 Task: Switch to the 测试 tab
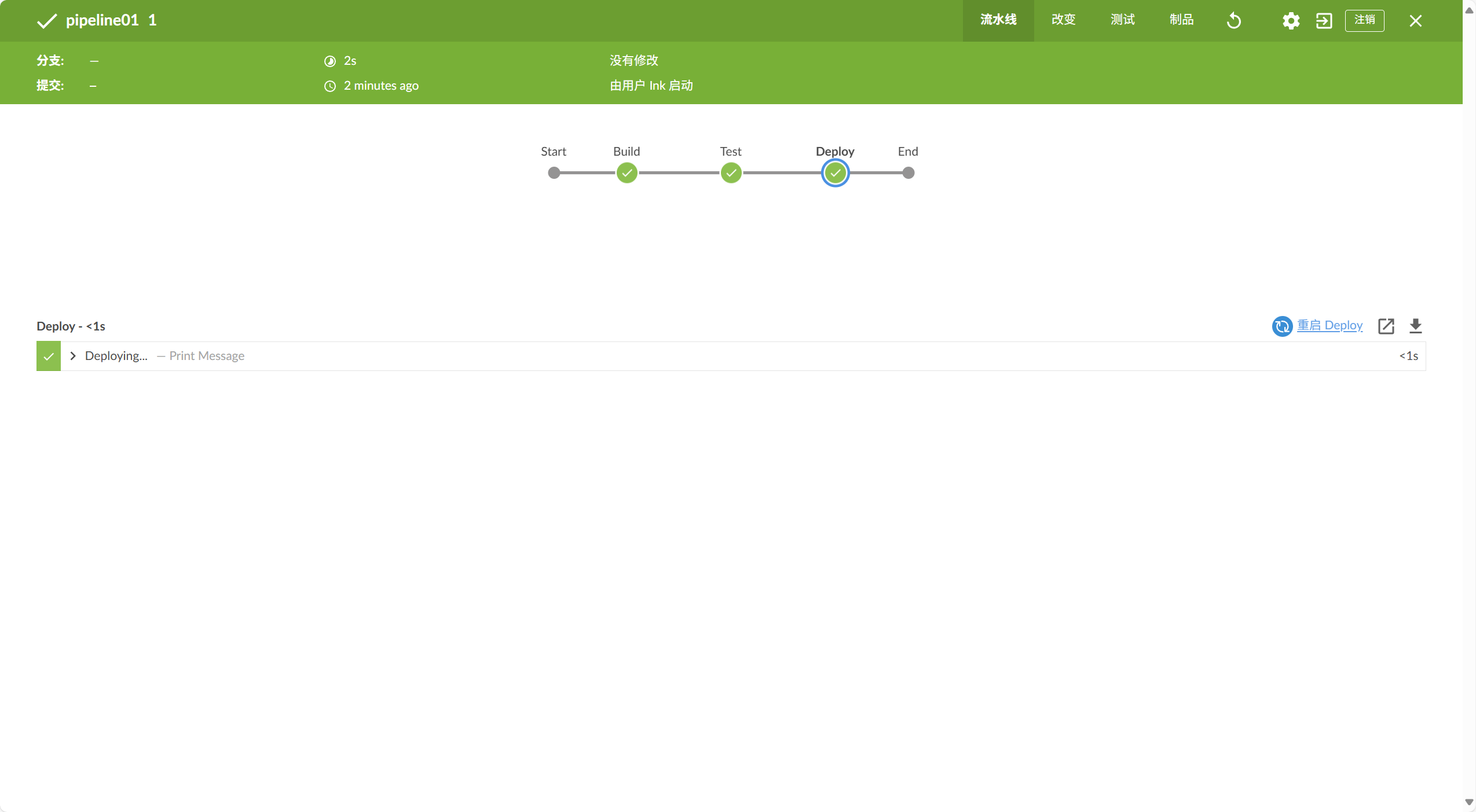[1122, 20]
